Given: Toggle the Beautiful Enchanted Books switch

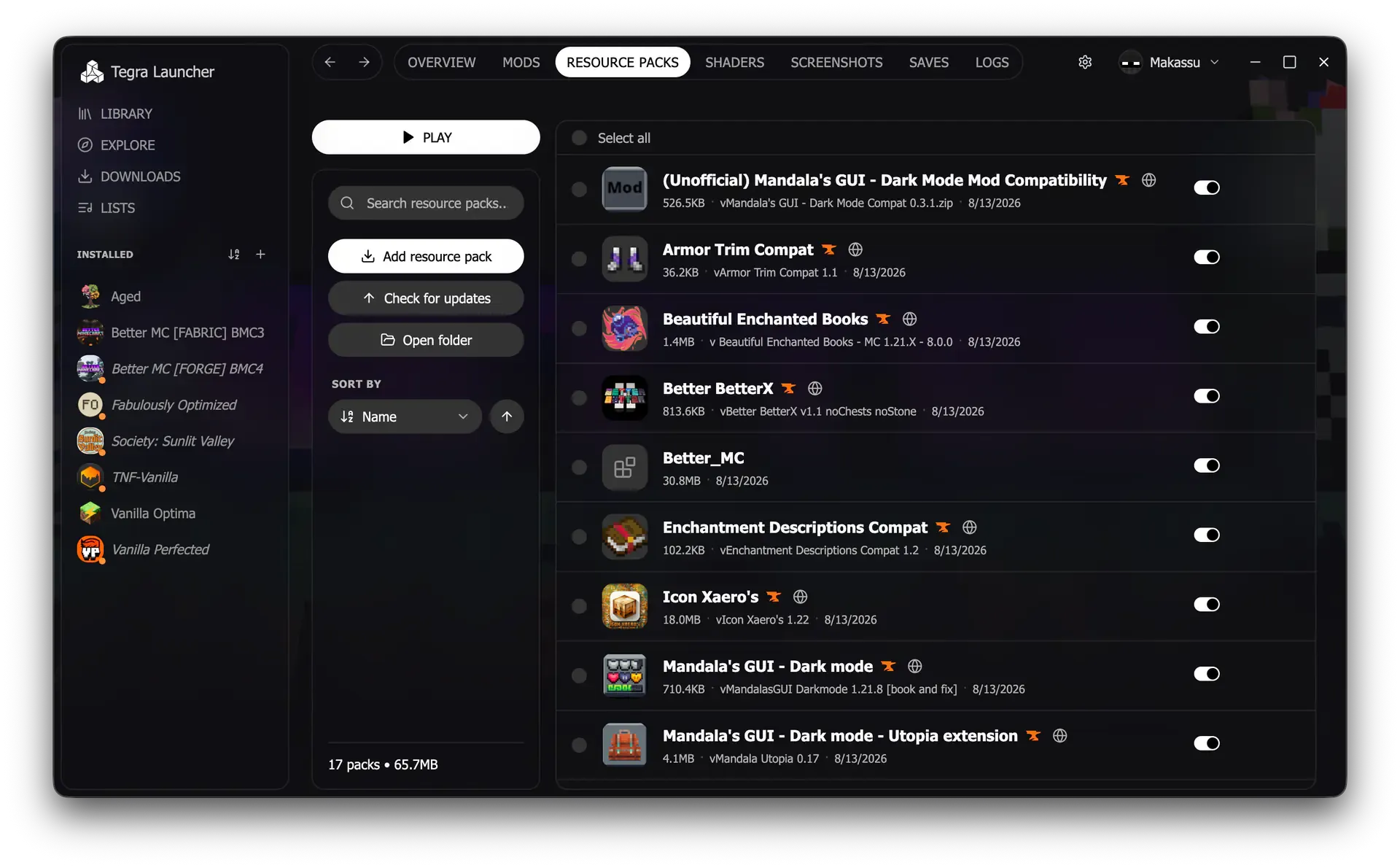Looking at the screenshot, I should pos(1207,326).
